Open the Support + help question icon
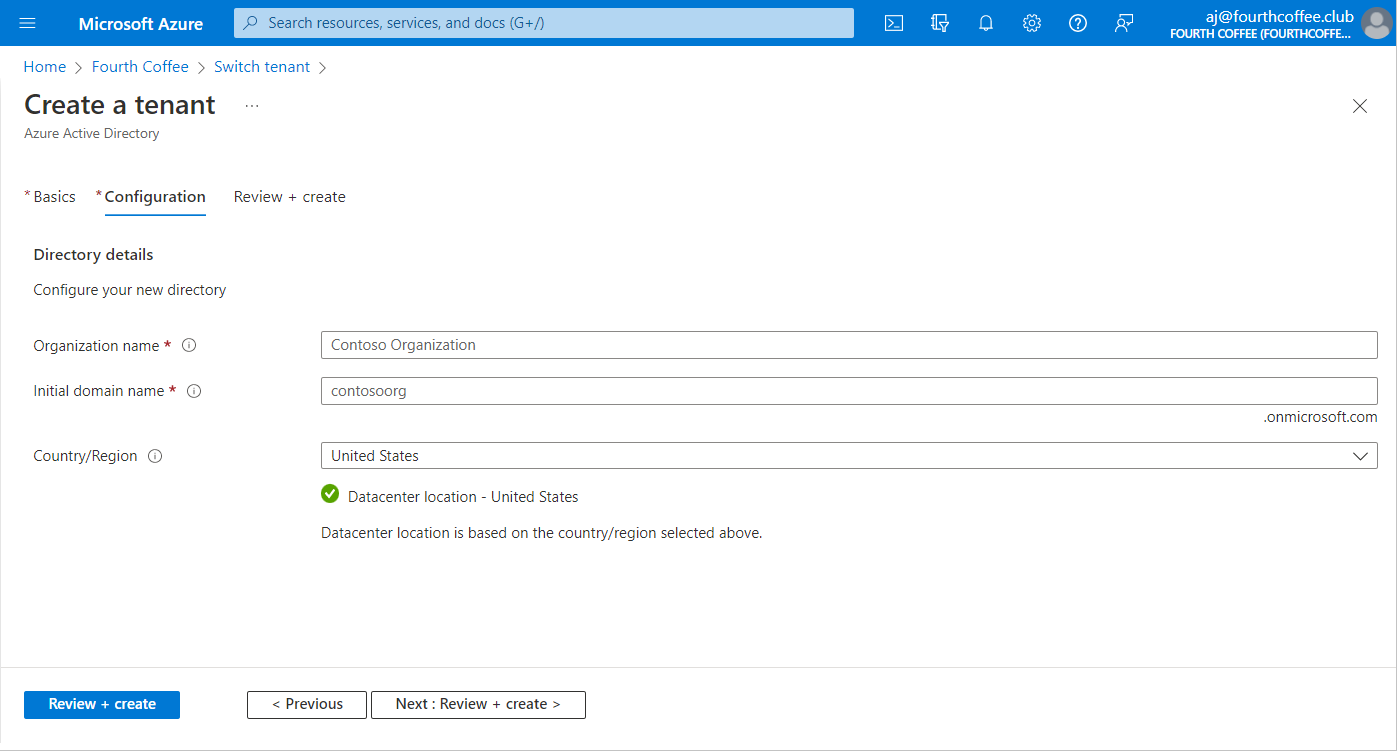1397x752 pixels. tap(1078, 23)
